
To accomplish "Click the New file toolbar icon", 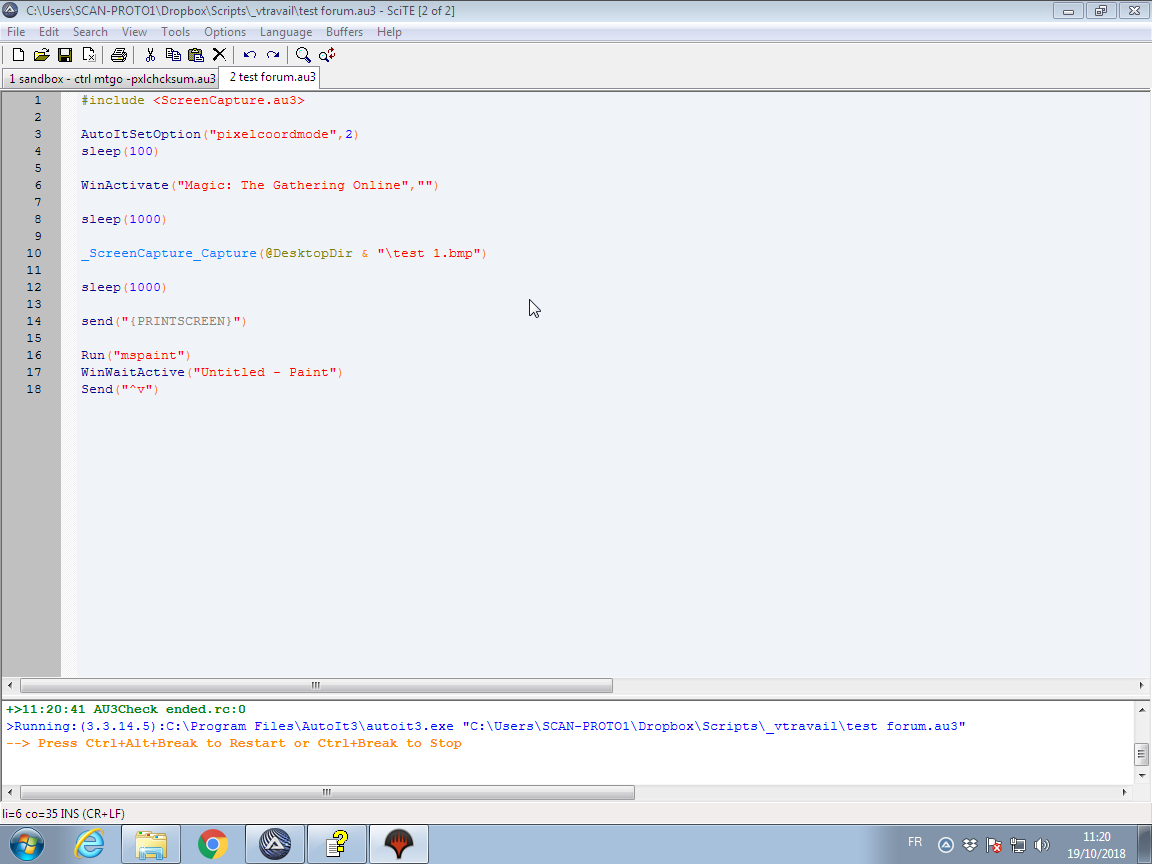I will click(17, 55).
